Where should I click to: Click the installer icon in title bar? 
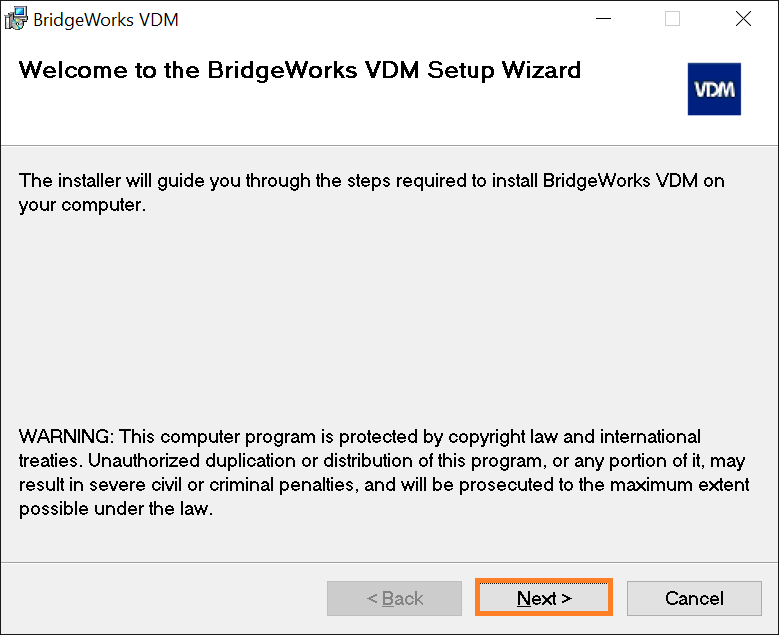coord(15,19)
